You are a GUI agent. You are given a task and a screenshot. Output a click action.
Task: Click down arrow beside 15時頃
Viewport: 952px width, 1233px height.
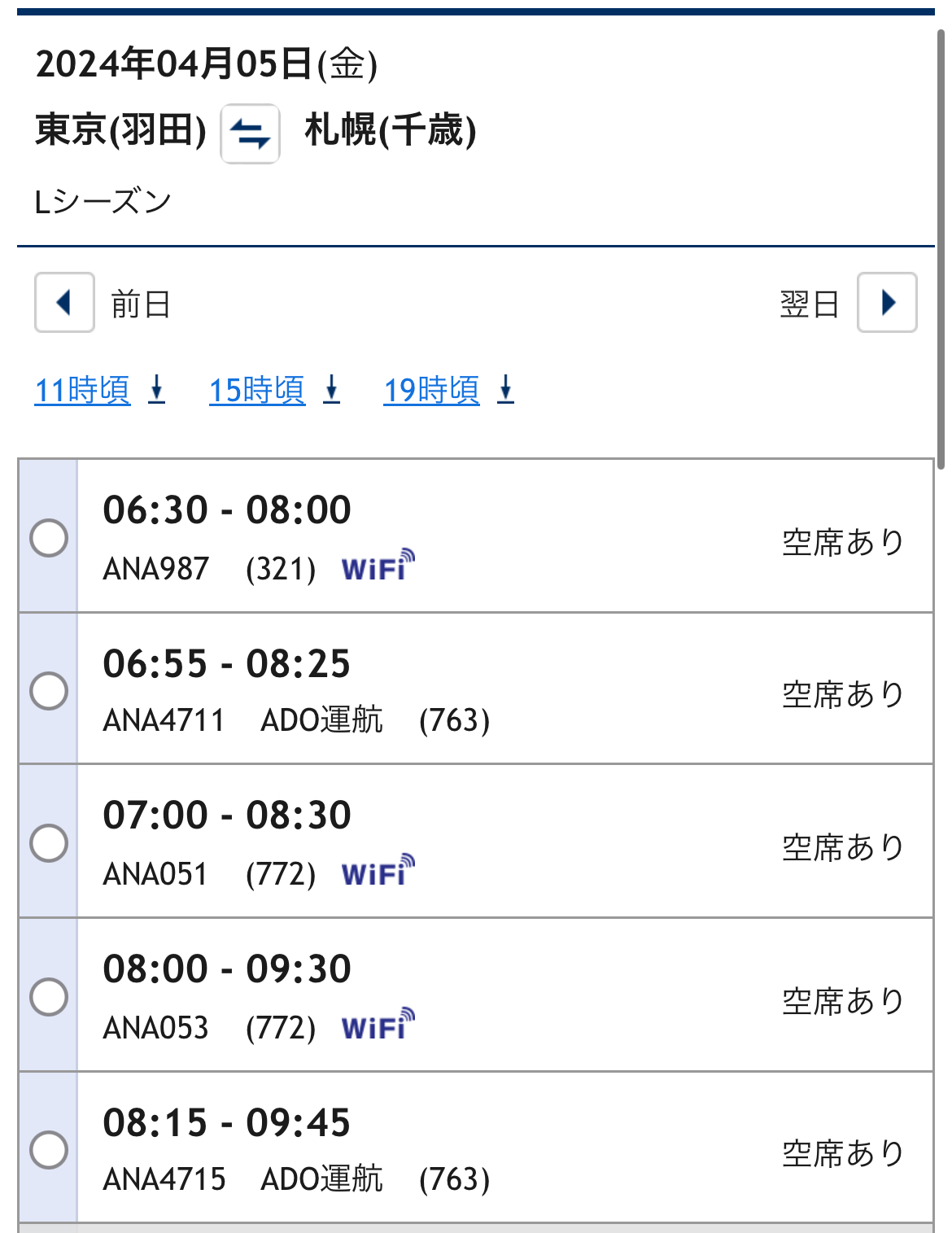pyautogui.click(x=332, y=389)
